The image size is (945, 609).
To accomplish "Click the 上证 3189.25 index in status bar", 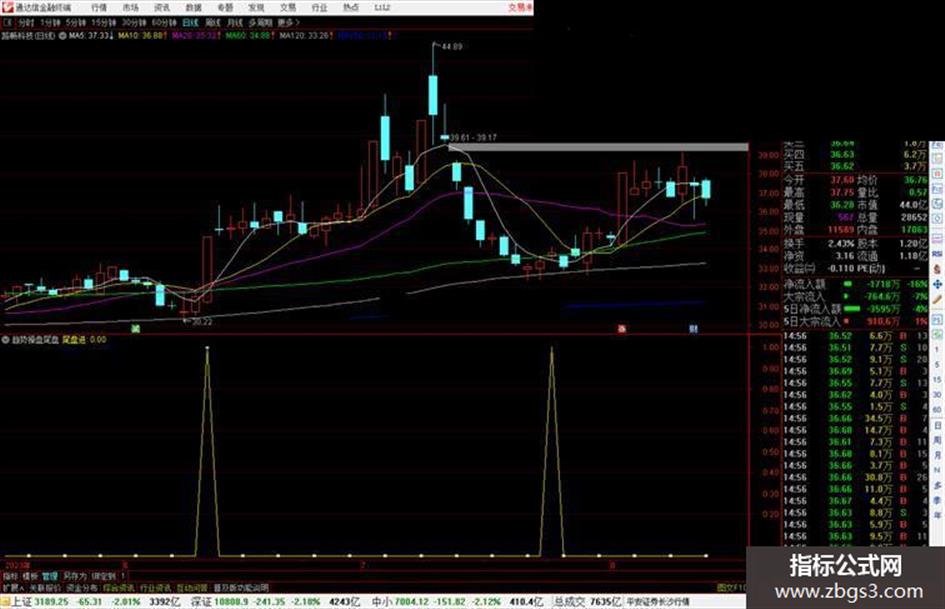I will (41, 602).
